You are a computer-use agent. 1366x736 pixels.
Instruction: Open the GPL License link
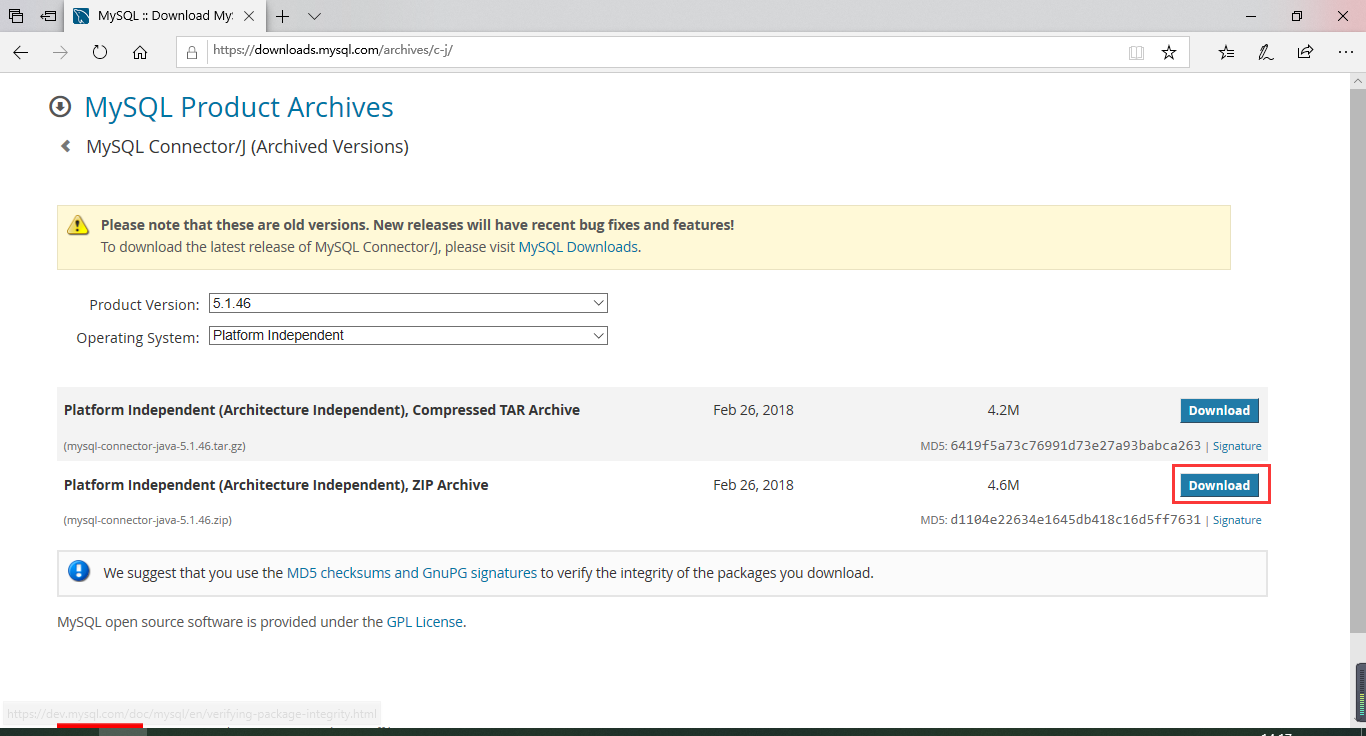click(425, 622)
